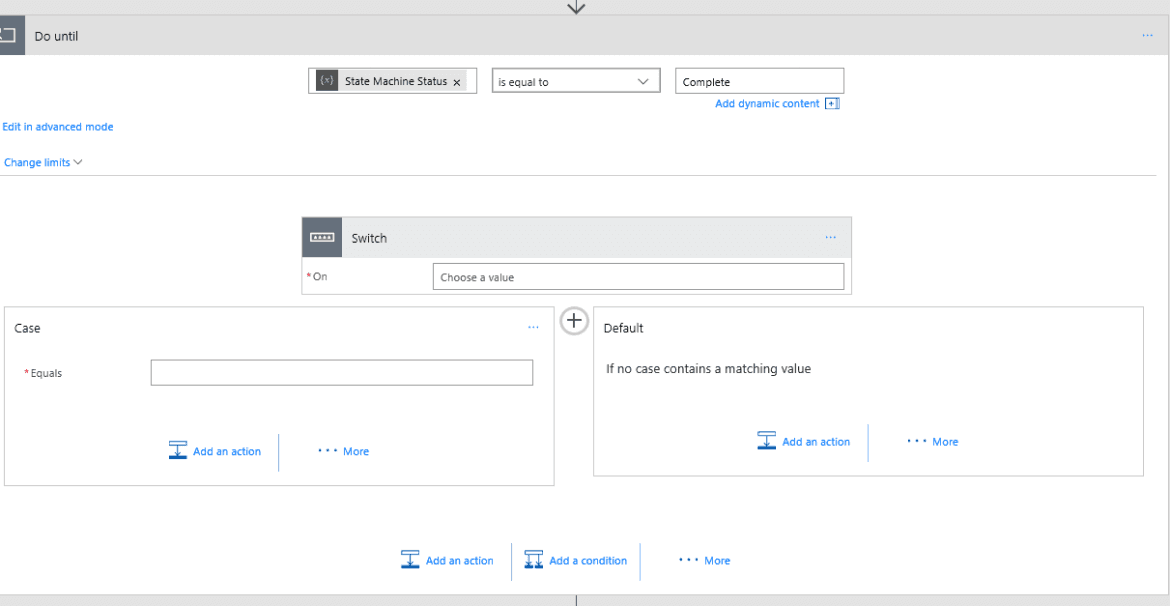Click the ellipsis icon on the Case card

click(x=533, y=327)
